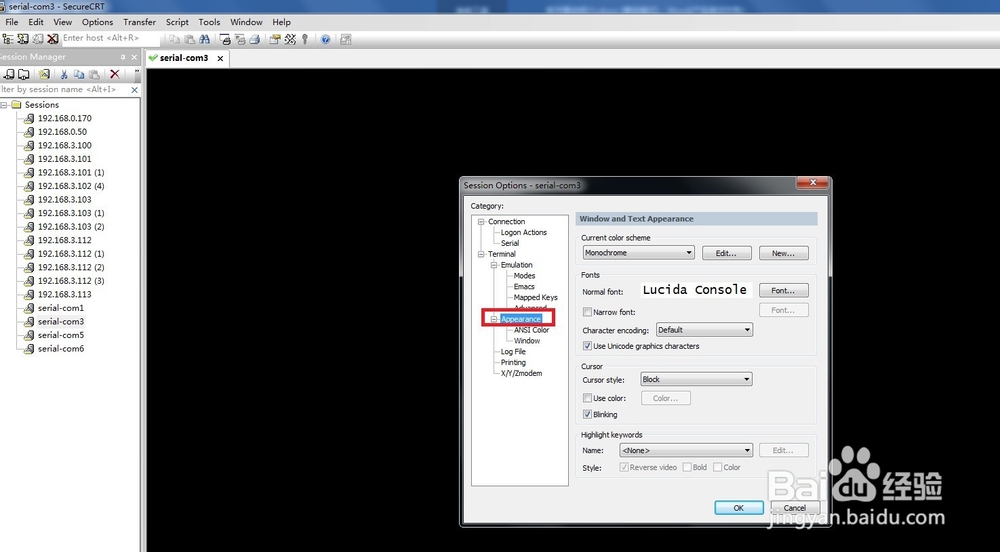Click the Reconnect toolbar icon
This screenshot has width=1000, height=552.
pyautogui.click(x=38, y=39)
